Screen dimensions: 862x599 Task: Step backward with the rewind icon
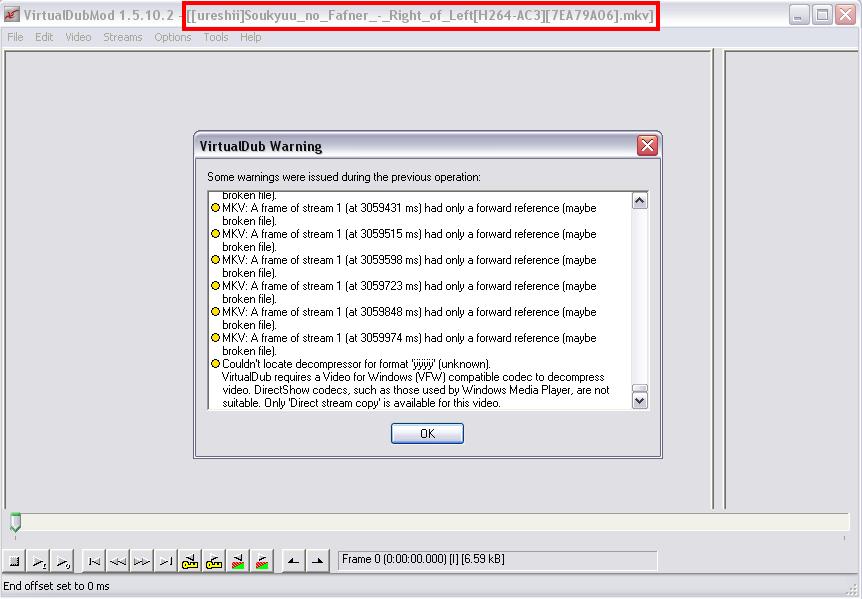coord(118,561)
